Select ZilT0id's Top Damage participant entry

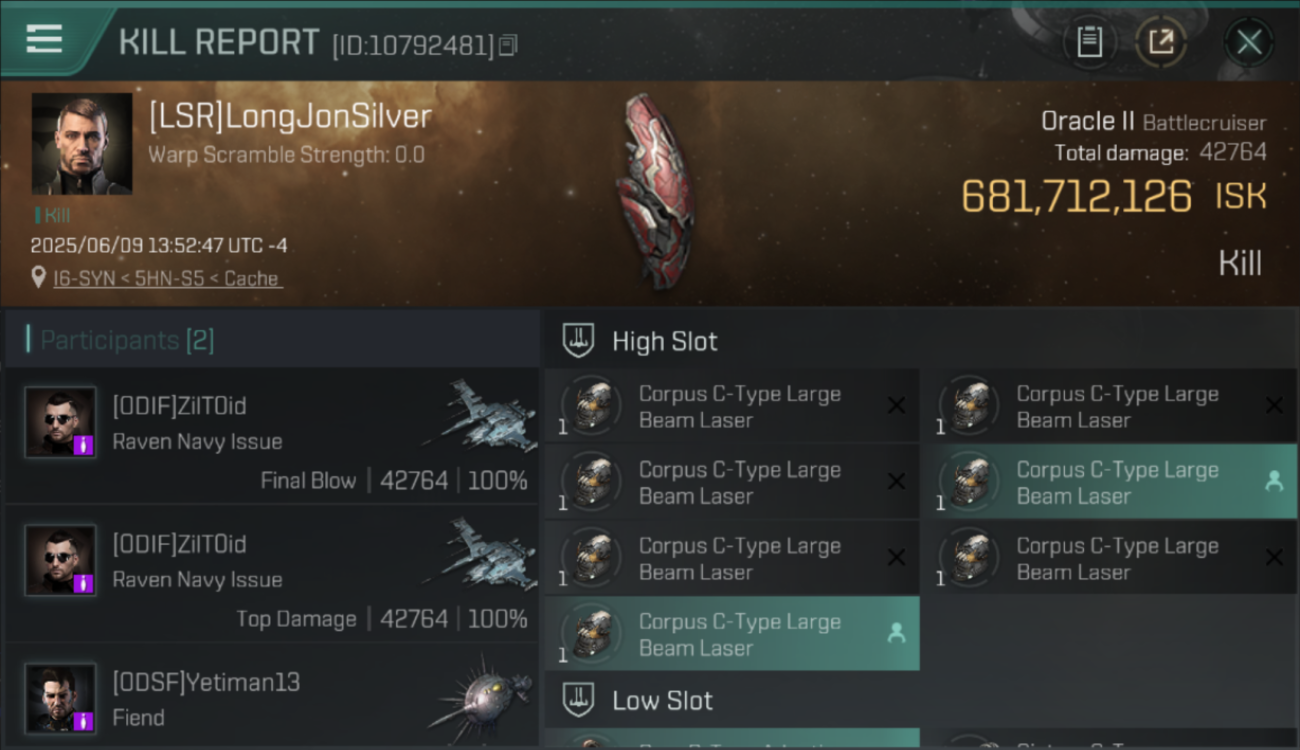[272, 572]
